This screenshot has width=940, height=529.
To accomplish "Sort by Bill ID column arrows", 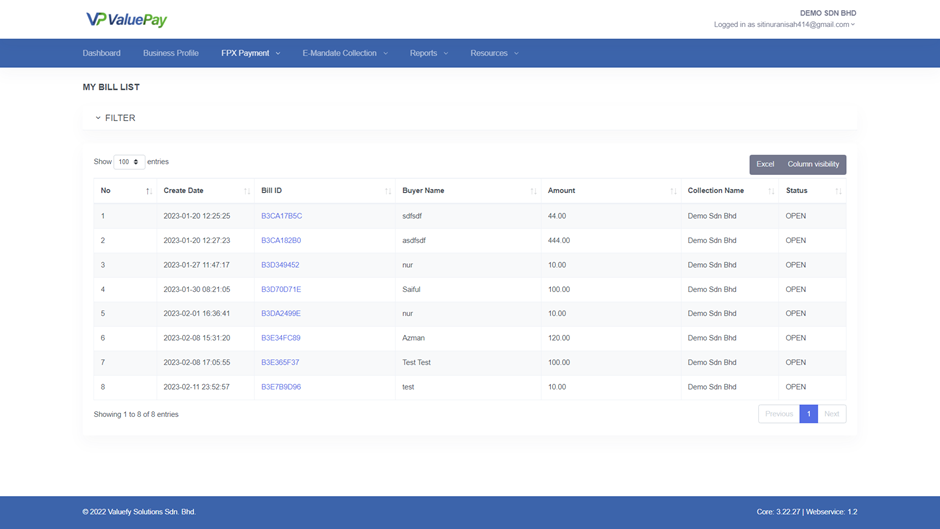I will (x=388, y=191).
